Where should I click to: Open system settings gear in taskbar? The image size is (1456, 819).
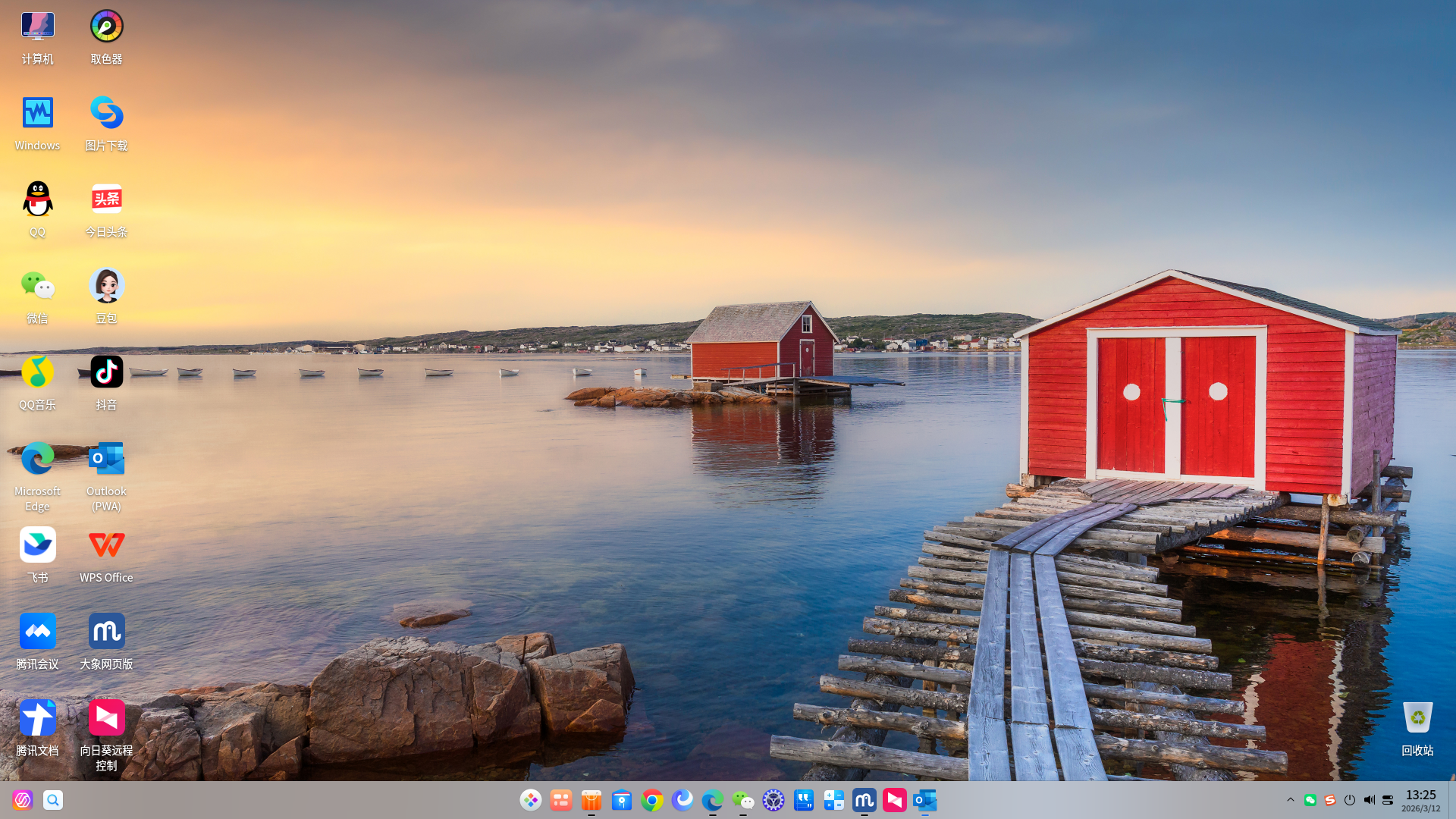[773, 800]
